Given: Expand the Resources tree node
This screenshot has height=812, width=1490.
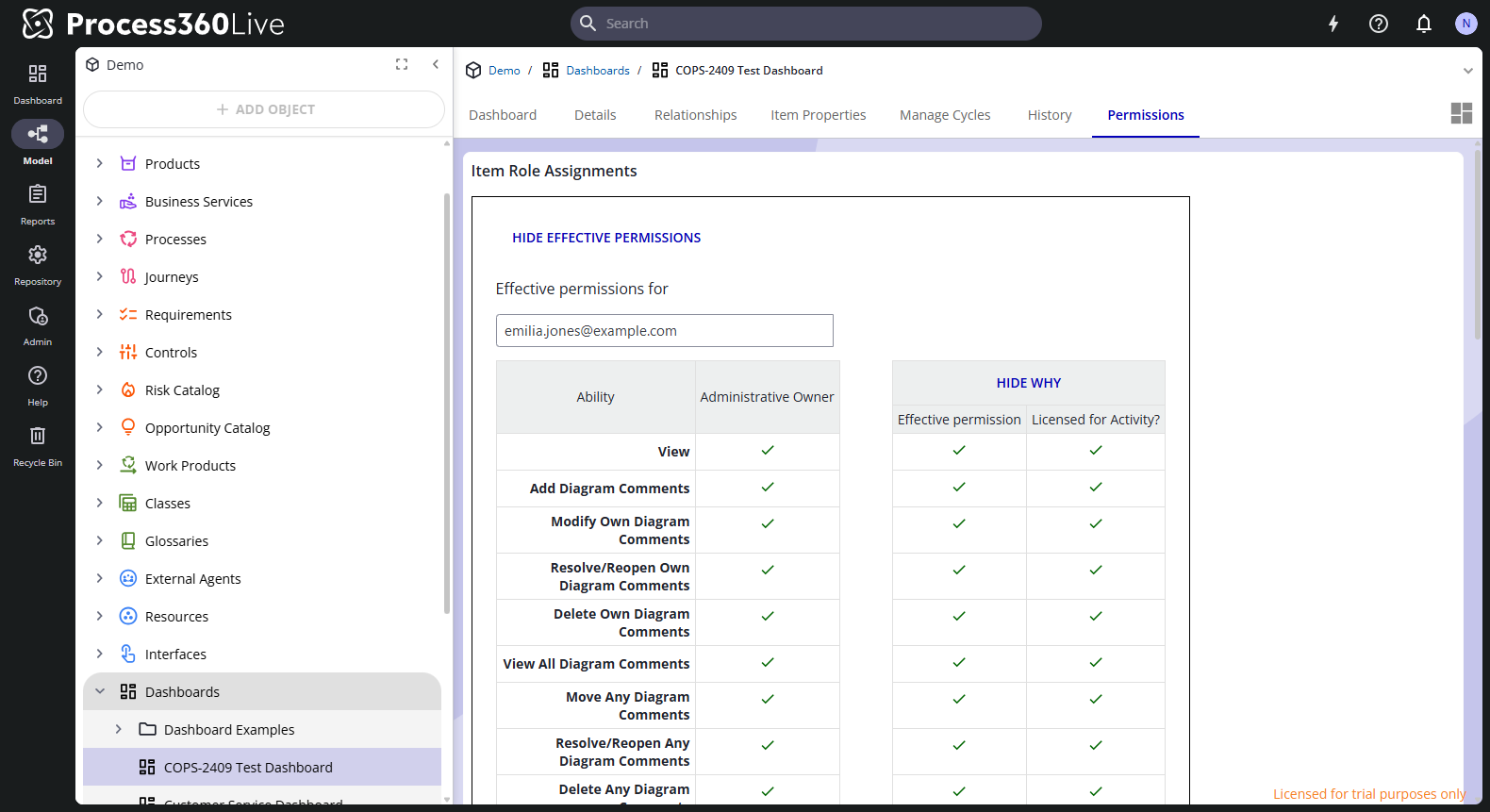Looking at the screenshot, I should (x=100, y=616).
